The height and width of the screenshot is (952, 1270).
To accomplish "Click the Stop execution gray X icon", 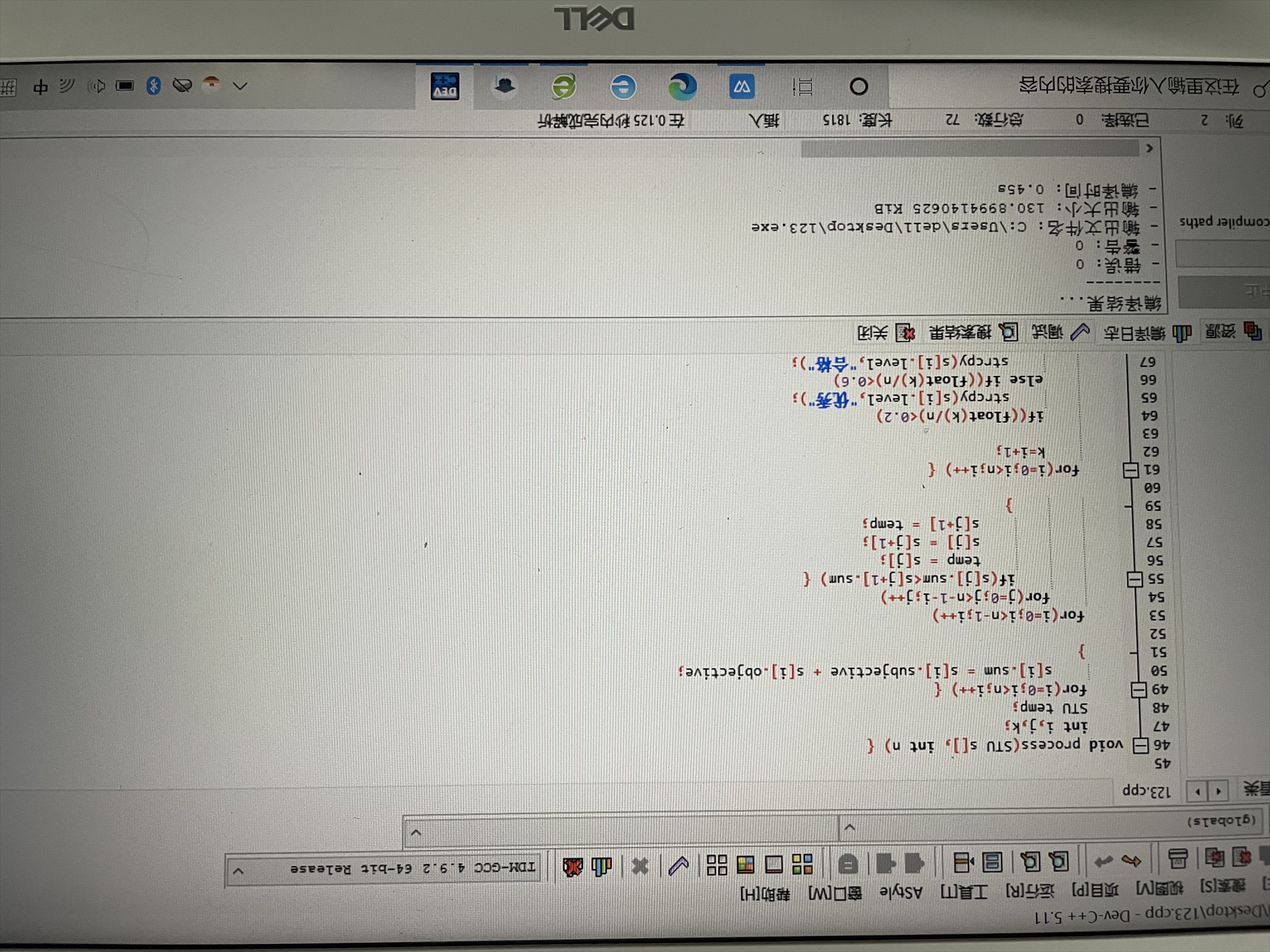I will [x=639, y=865].
